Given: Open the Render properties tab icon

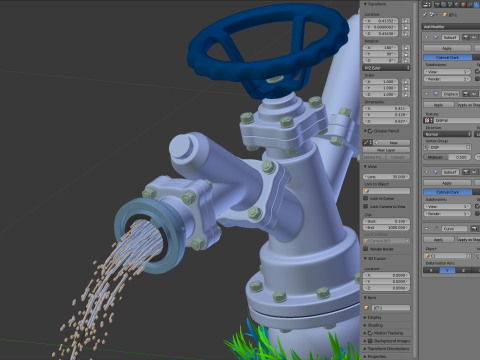Looking at the screenshot, I should pos(437,4).
